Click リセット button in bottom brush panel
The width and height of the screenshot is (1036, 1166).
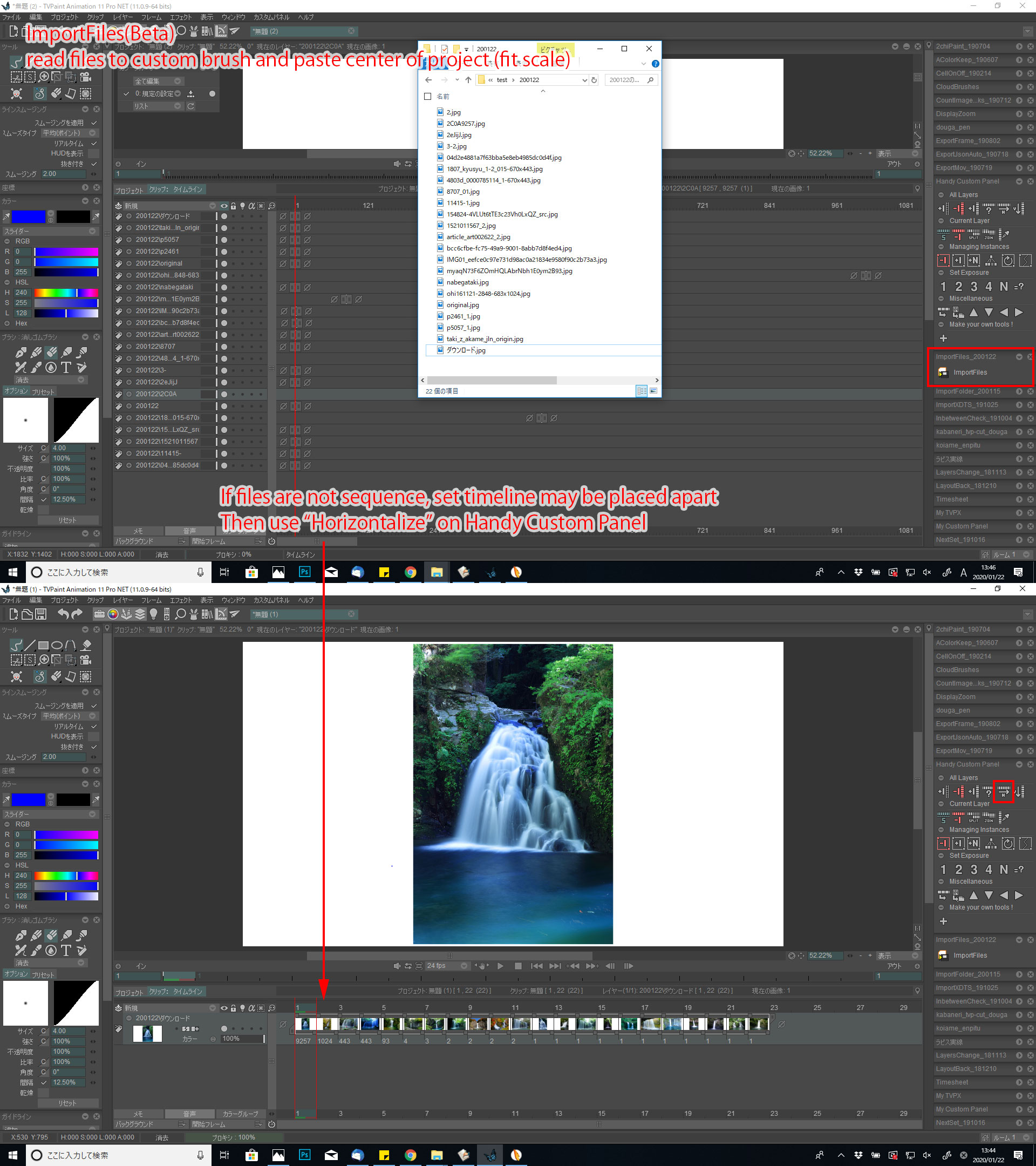point(67,1103)
